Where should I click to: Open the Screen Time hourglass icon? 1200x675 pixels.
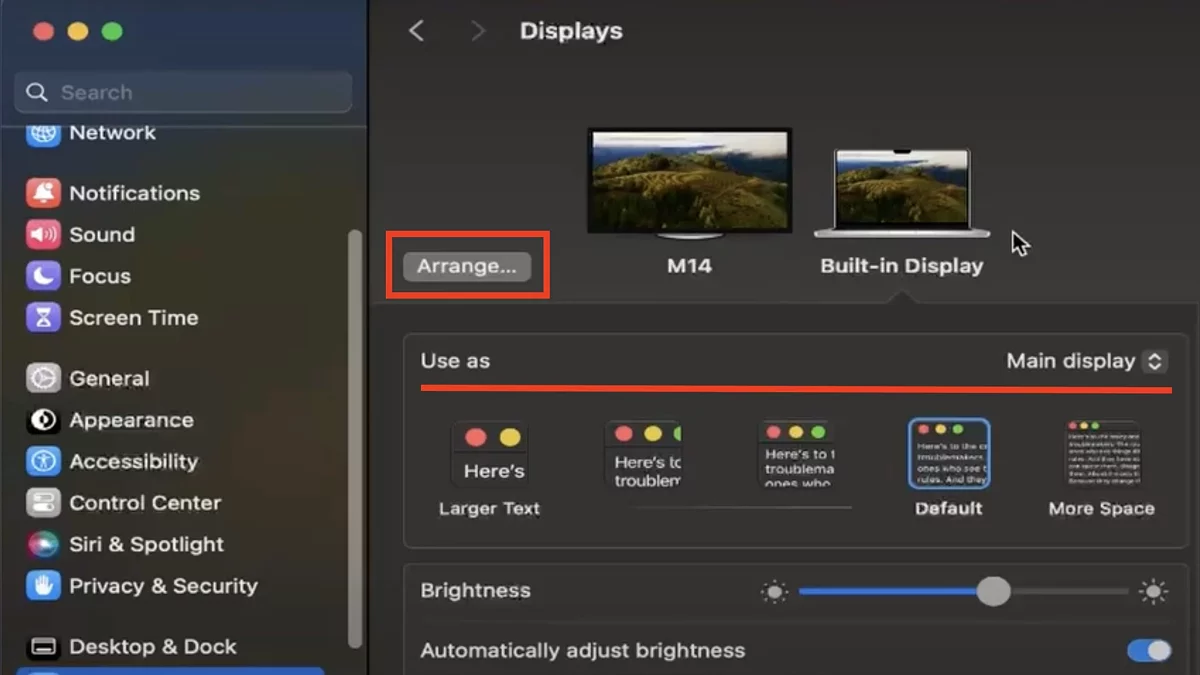click(43, 318)
